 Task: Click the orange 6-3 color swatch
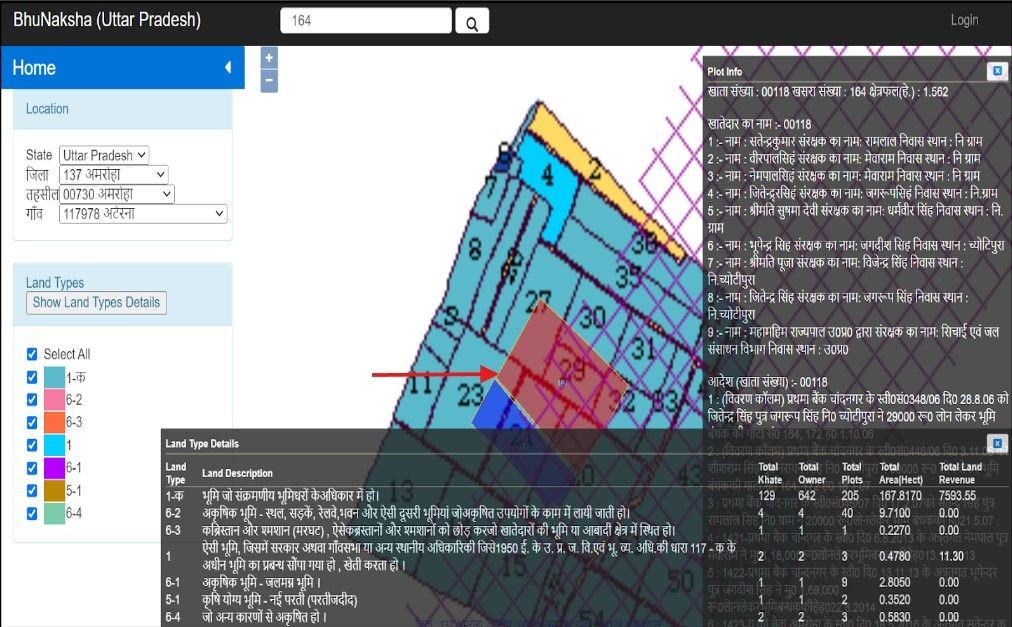(54, 422)
